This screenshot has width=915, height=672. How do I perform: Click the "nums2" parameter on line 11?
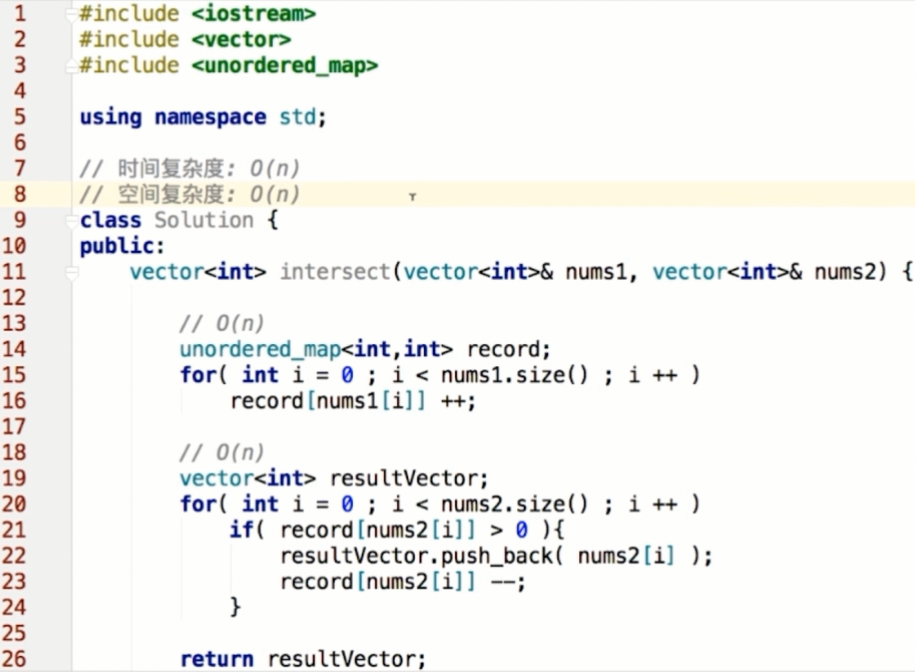click(844, 272)
